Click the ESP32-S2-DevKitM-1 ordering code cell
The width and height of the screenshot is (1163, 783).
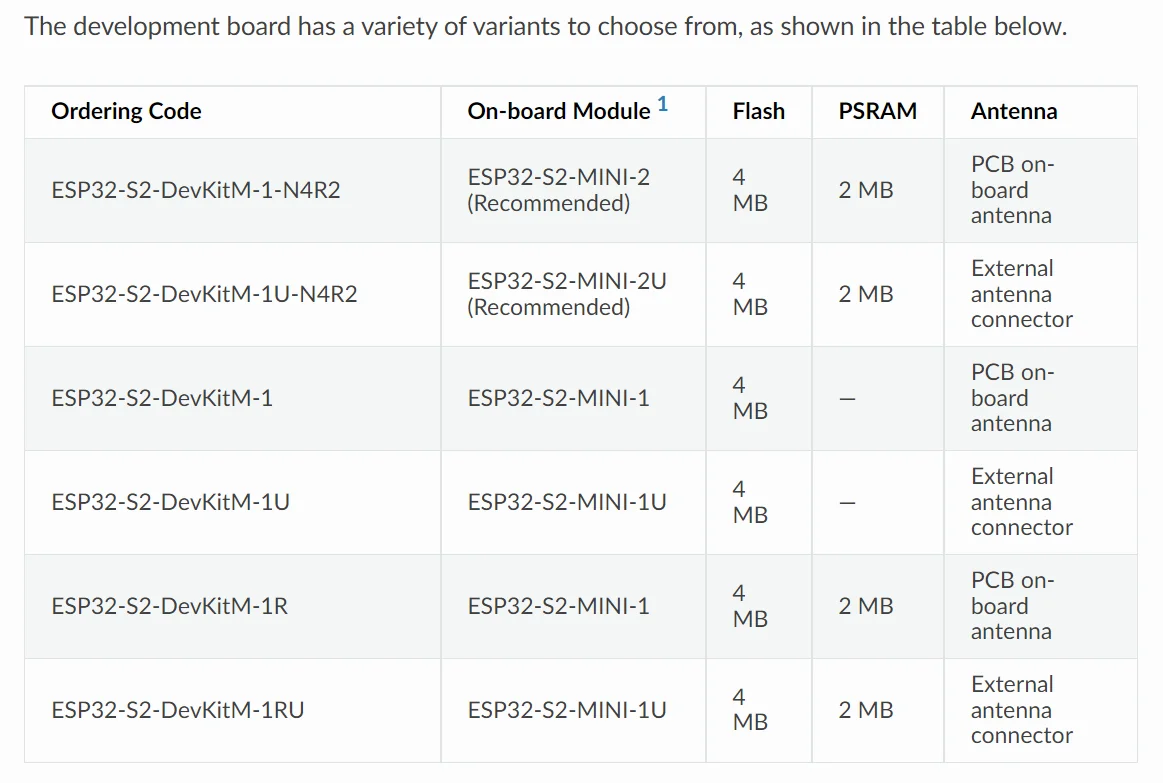162,398
